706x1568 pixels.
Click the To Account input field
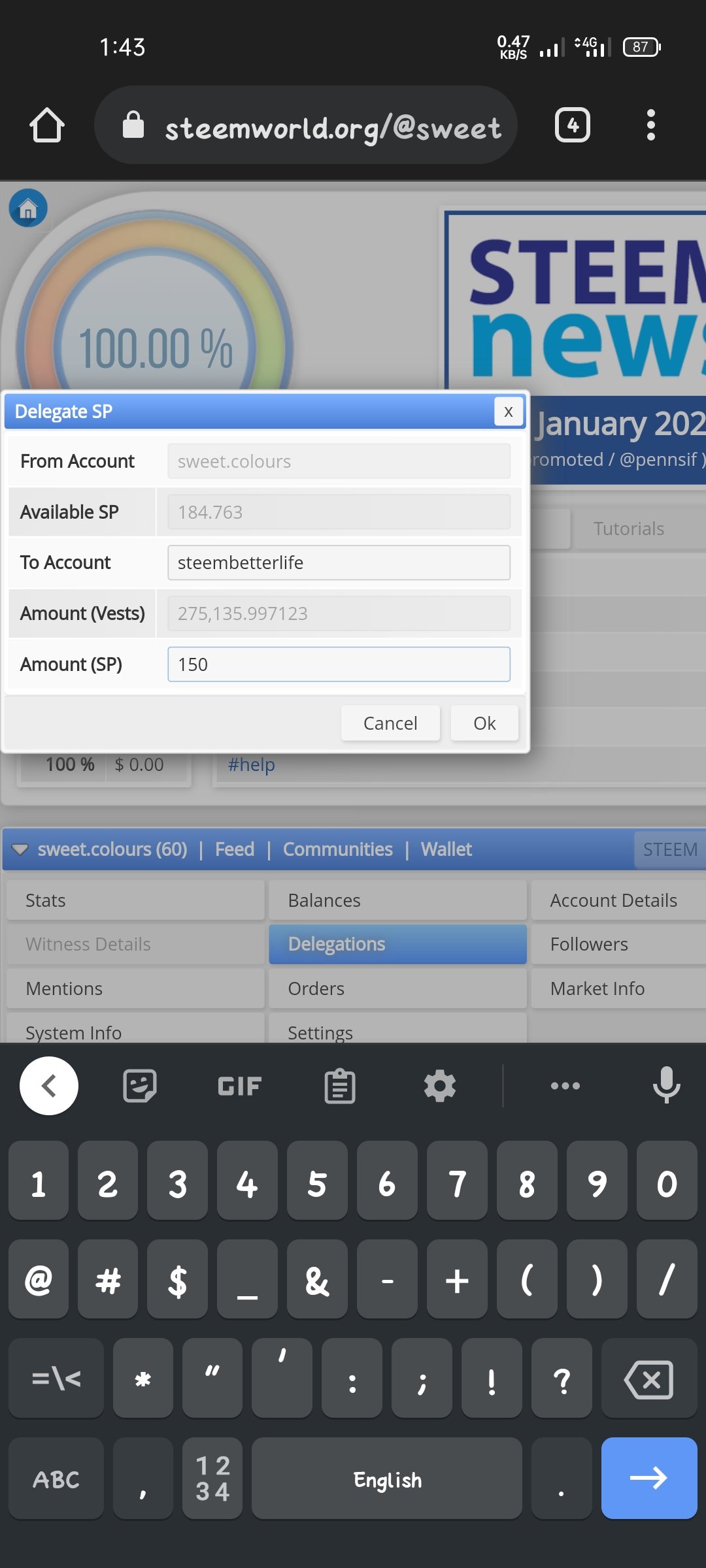tap(339, 563)
